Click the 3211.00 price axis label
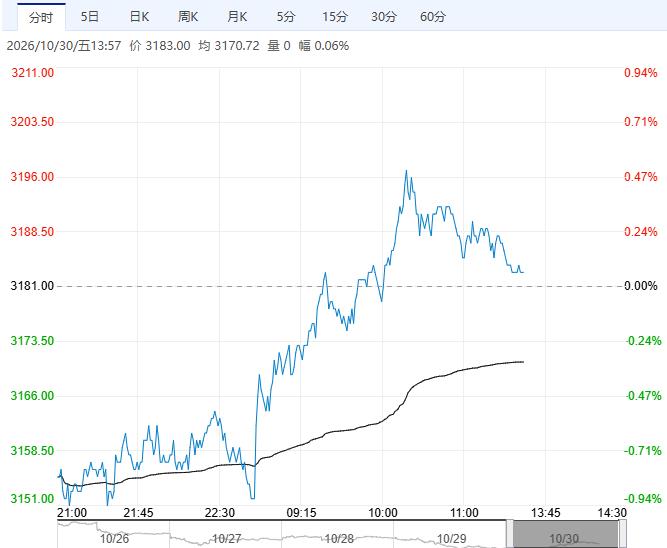Image resolution: width=667 pixels, height=548 pixels. [33, 73]
